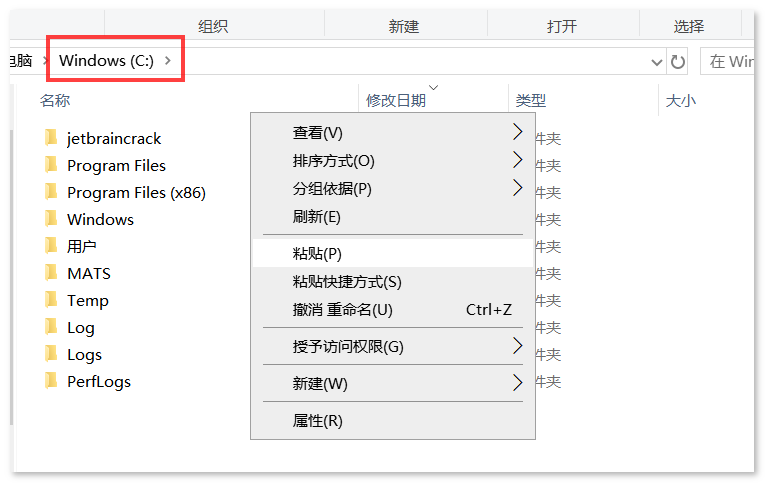Open the 分组依据(P) submenu
This screenshot has width=765, height=483.
point(393,188)
